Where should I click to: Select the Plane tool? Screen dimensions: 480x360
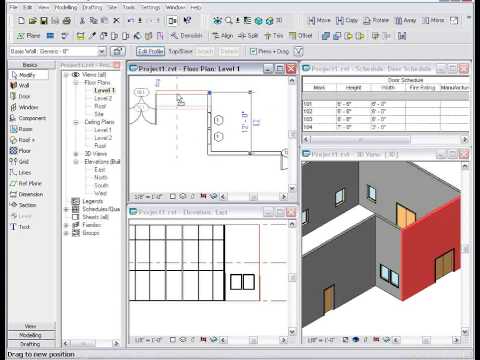(x=28, y=36)
